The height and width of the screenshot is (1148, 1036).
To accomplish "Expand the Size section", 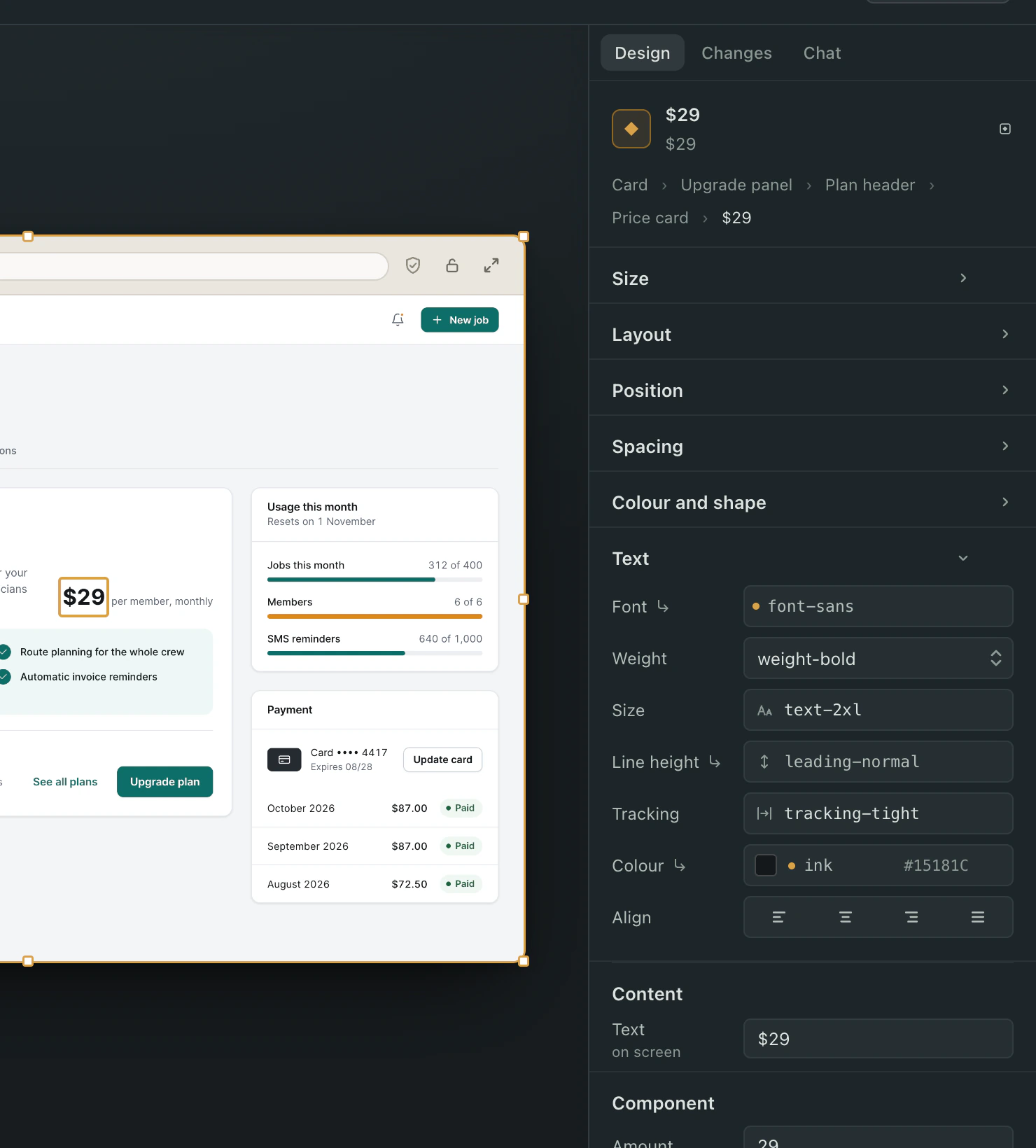I will [x=813, y=279].
